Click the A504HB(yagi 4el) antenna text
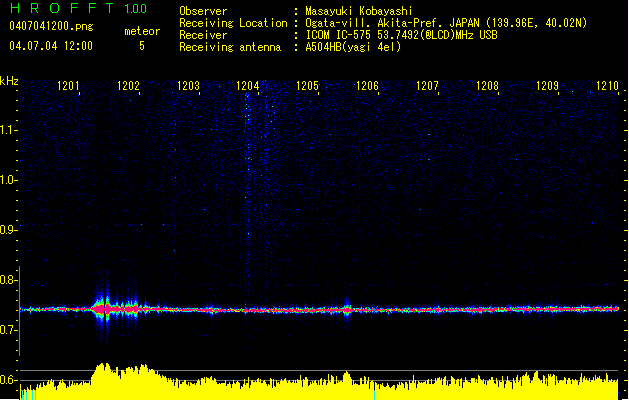This screenshot has width=629, height=400. click(x=353, y=47)
